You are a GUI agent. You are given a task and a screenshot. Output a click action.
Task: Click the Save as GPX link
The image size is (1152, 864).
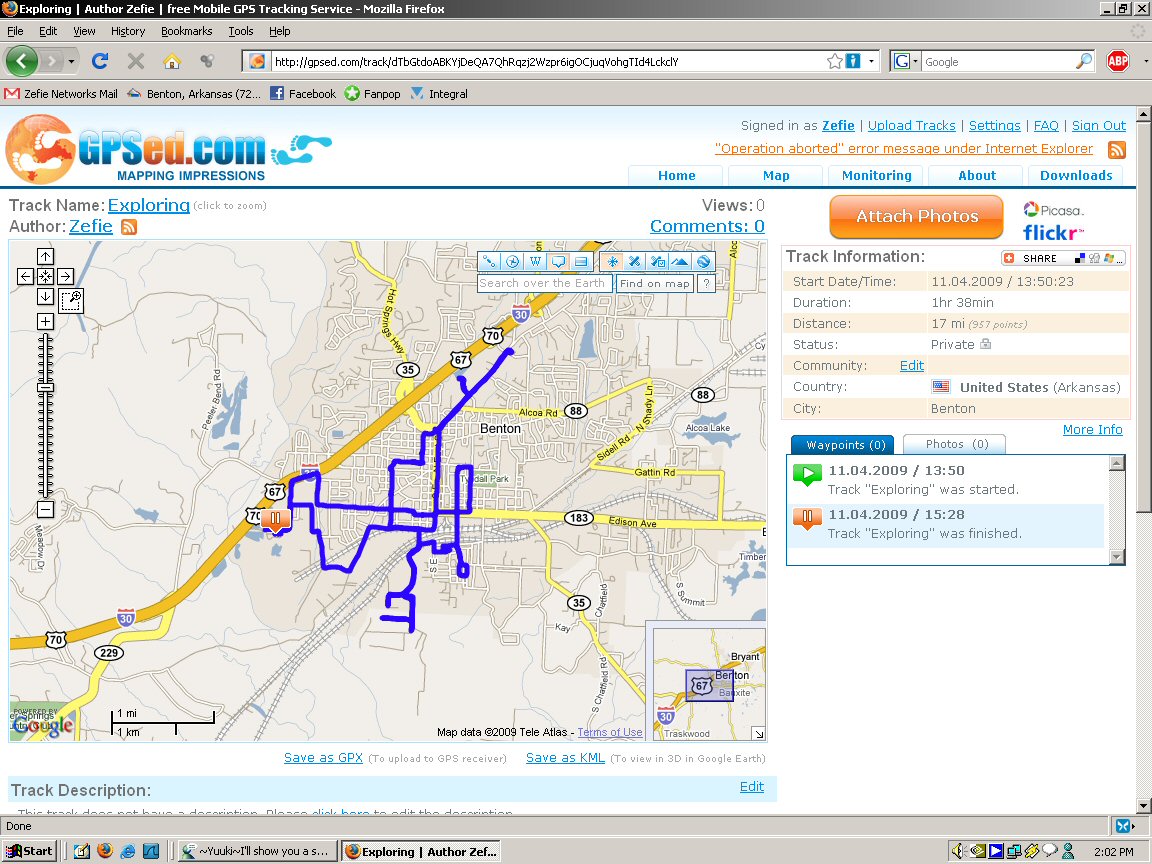pos(323,758)
